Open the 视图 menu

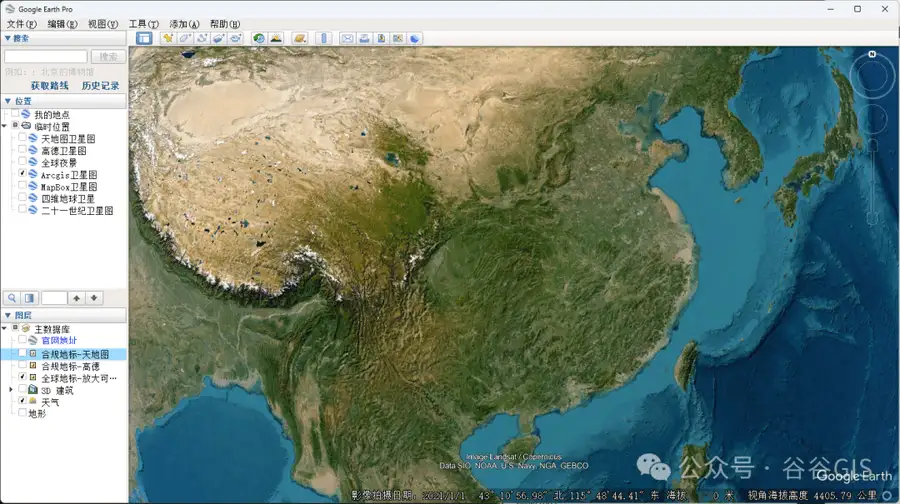[x=103, y=24]
